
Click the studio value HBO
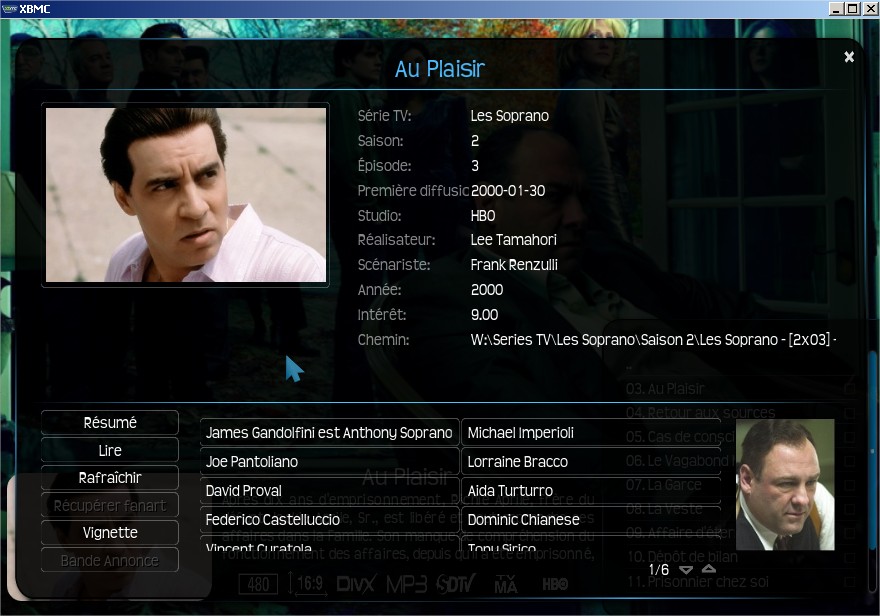pos(483,215)
